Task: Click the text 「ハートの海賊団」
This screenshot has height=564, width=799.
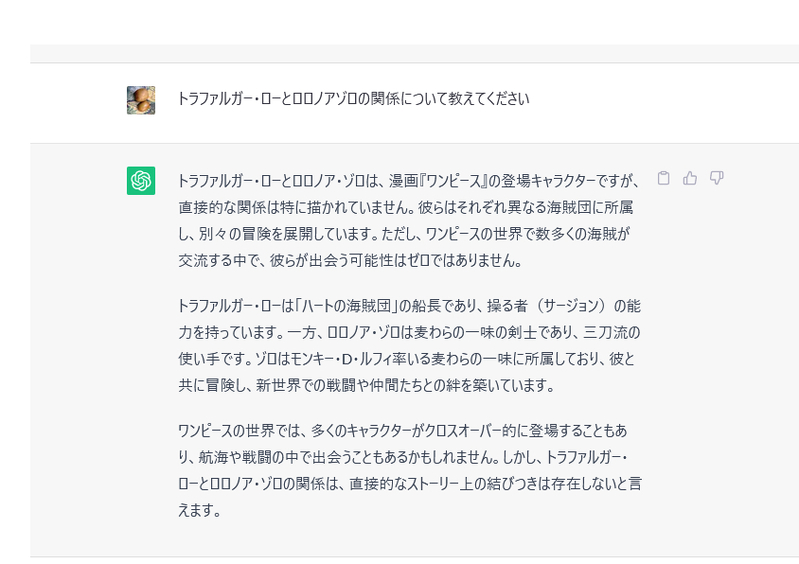Action: 335,304
